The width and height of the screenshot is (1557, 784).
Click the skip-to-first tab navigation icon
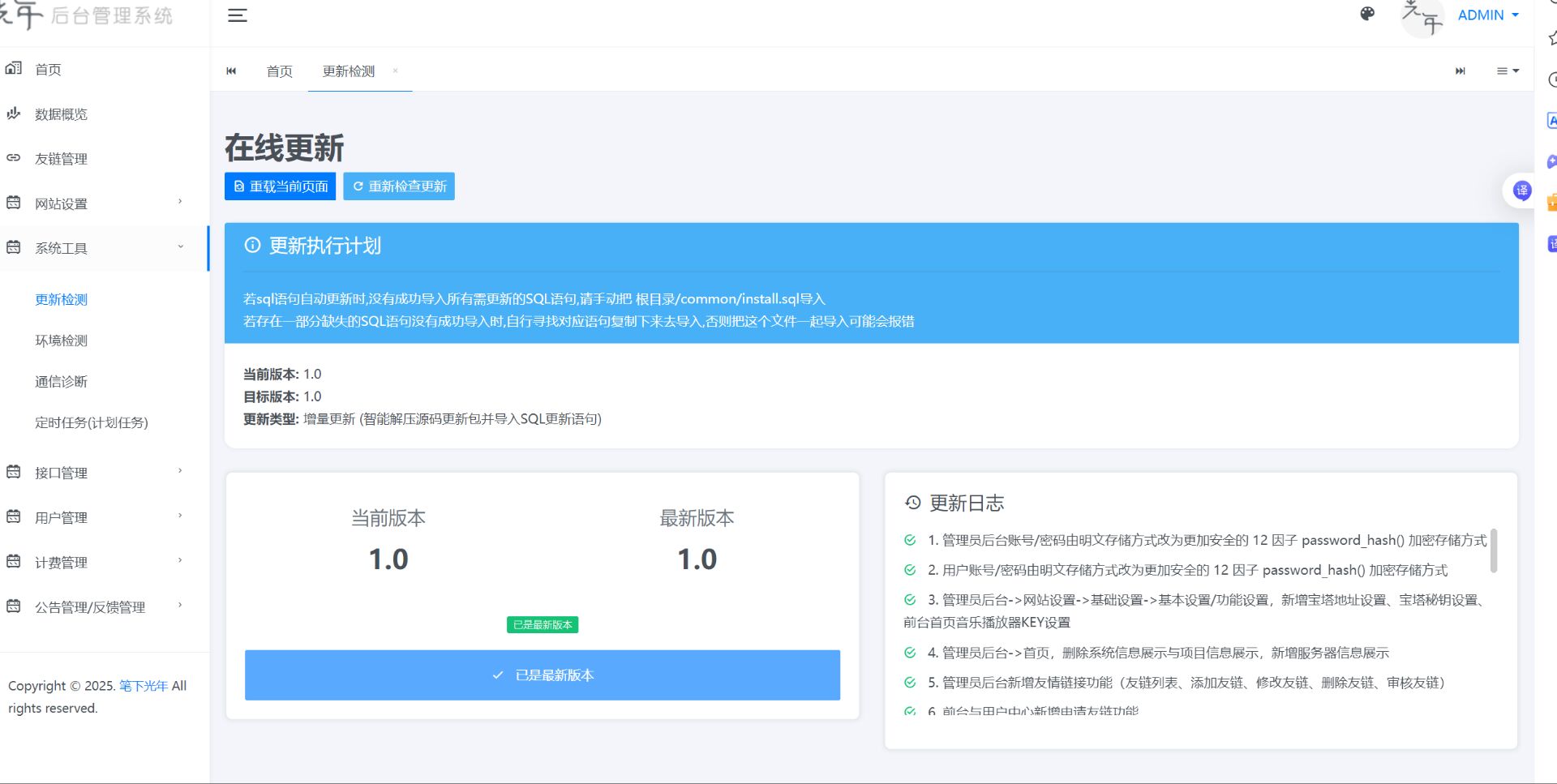(x=231, y=71)
